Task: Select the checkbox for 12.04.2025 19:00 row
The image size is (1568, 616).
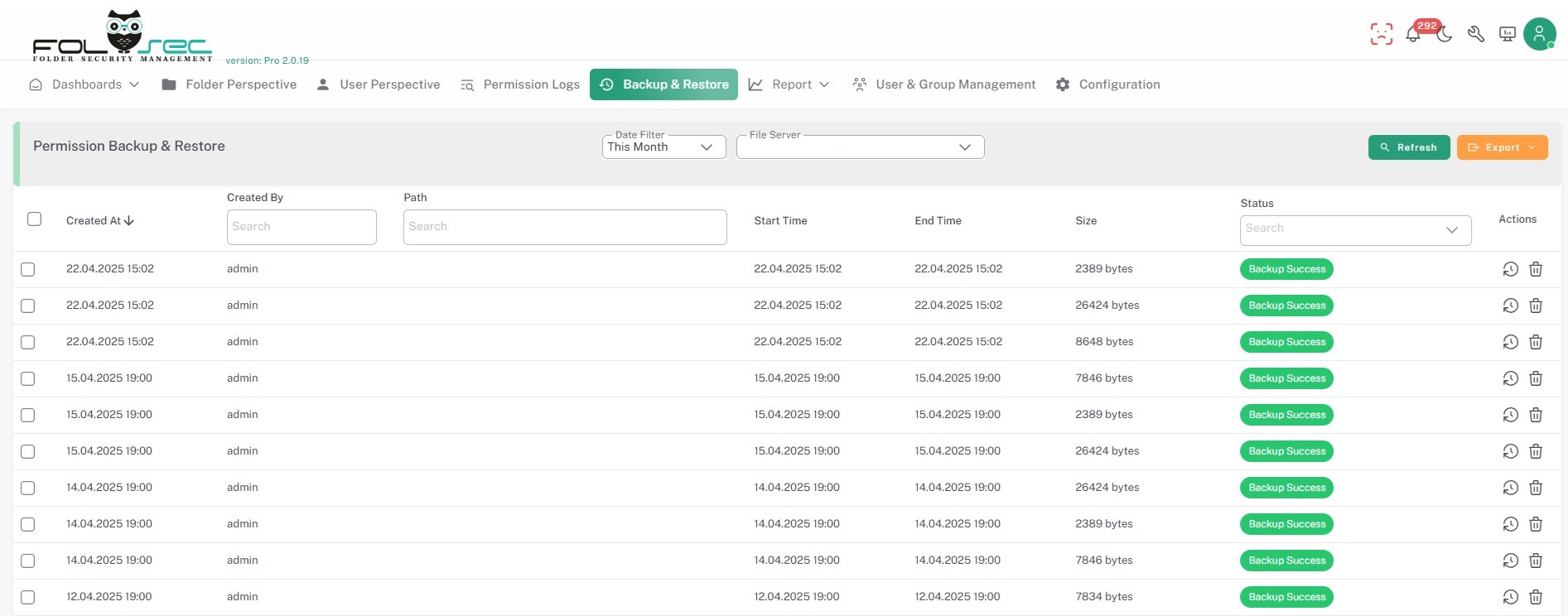Action: [28, 597]
